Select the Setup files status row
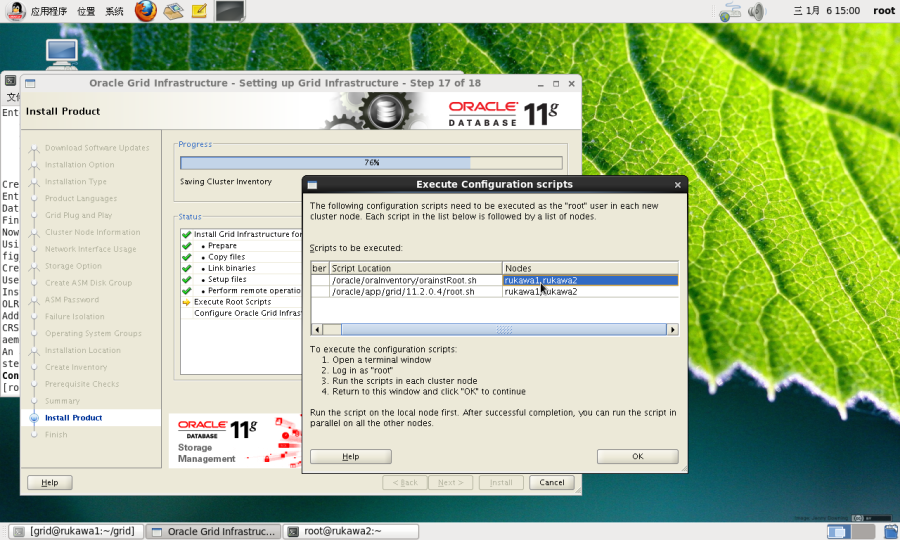 (241, 279)
